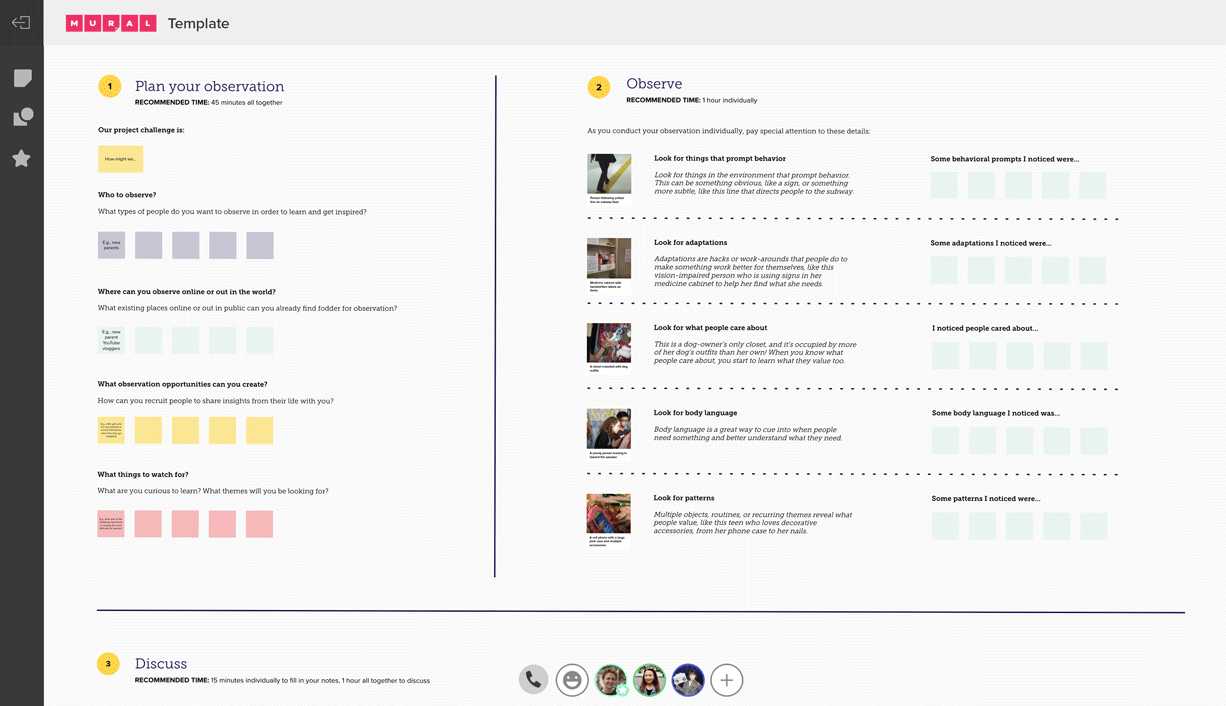Select the 'Plan your observation' section heading

point(210,86)
